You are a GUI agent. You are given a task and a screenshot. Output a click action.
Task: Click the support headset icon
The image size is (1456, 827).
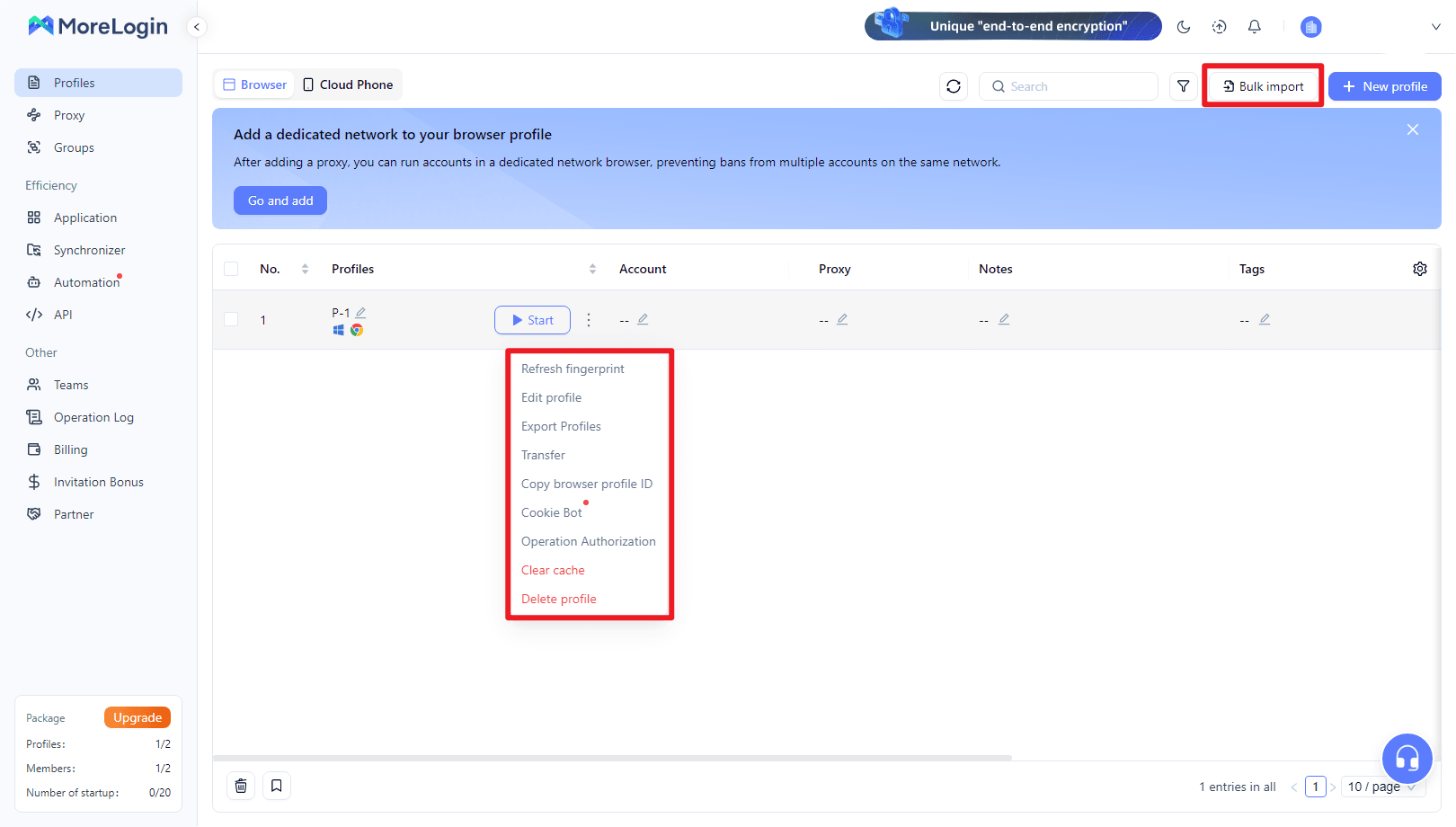point(1407,759)
